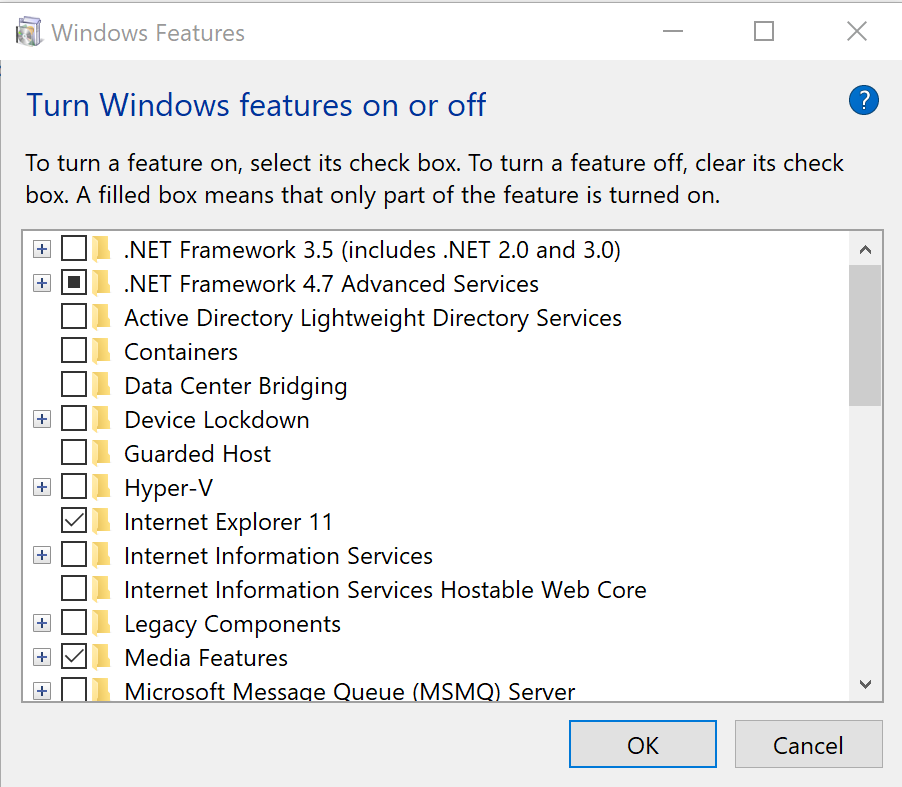
Task: Expand the Device Lockdown tree node
Action: pyautogui.click(x=41, y=419)
